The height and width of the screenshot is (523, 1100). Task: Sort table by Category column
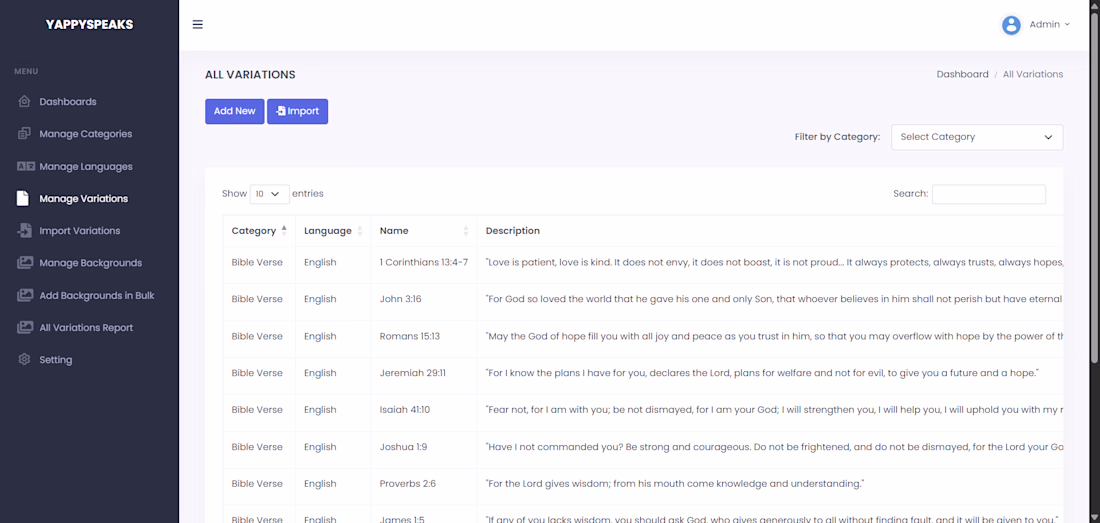tap(259, 231)
